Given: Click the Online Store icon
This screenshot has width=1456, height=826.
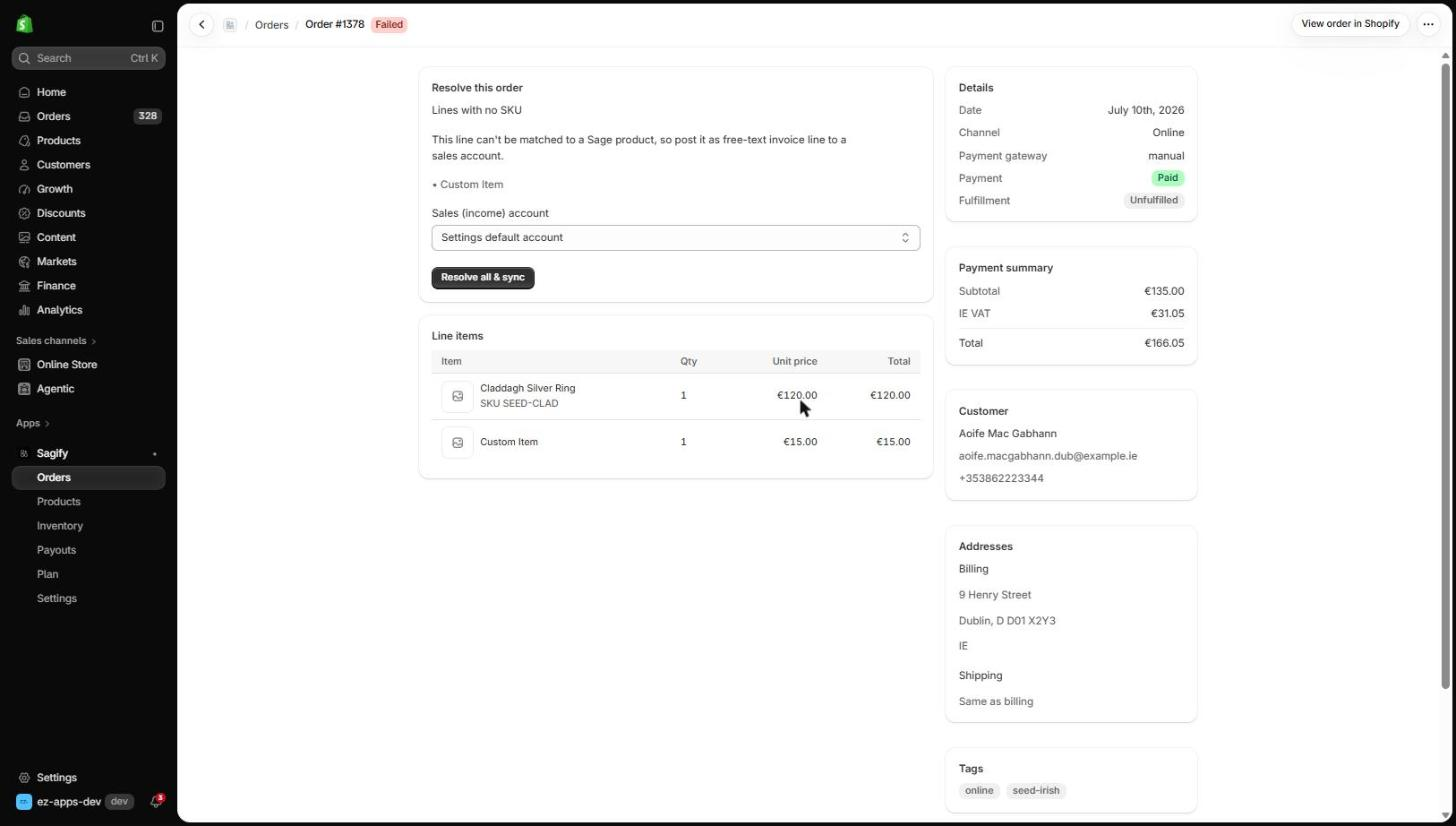Looking at the screenshot, I should click(25, 365).
